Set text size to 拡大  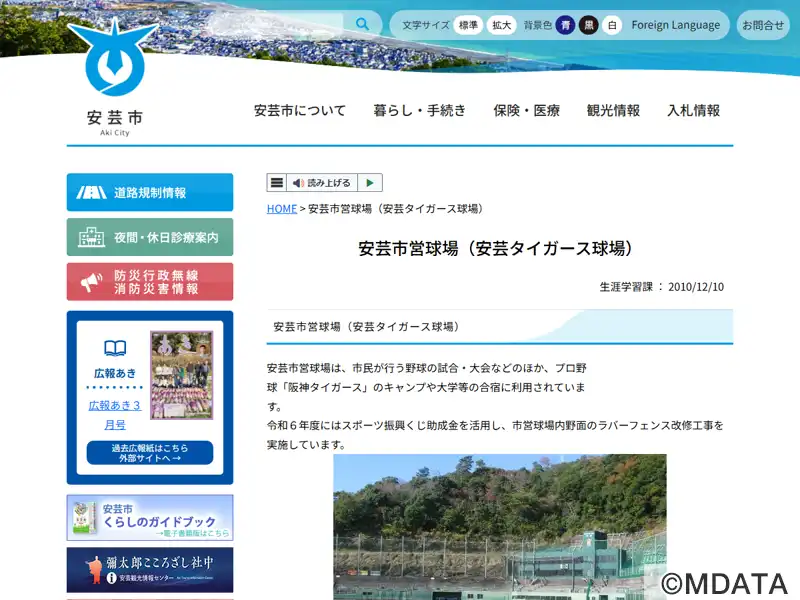coord(502,25)
